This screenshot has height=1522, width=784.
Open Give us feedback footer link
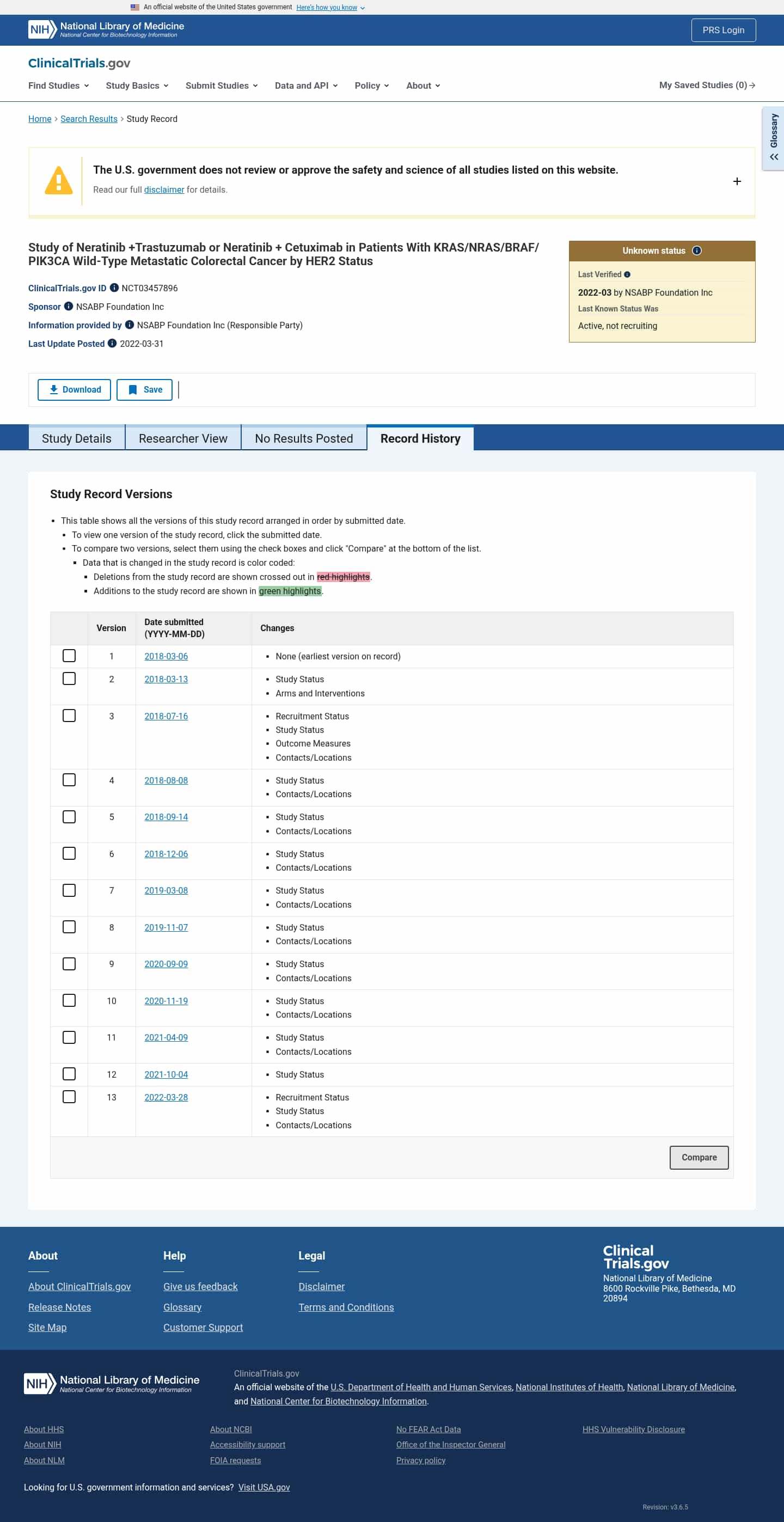point(200,1286)
